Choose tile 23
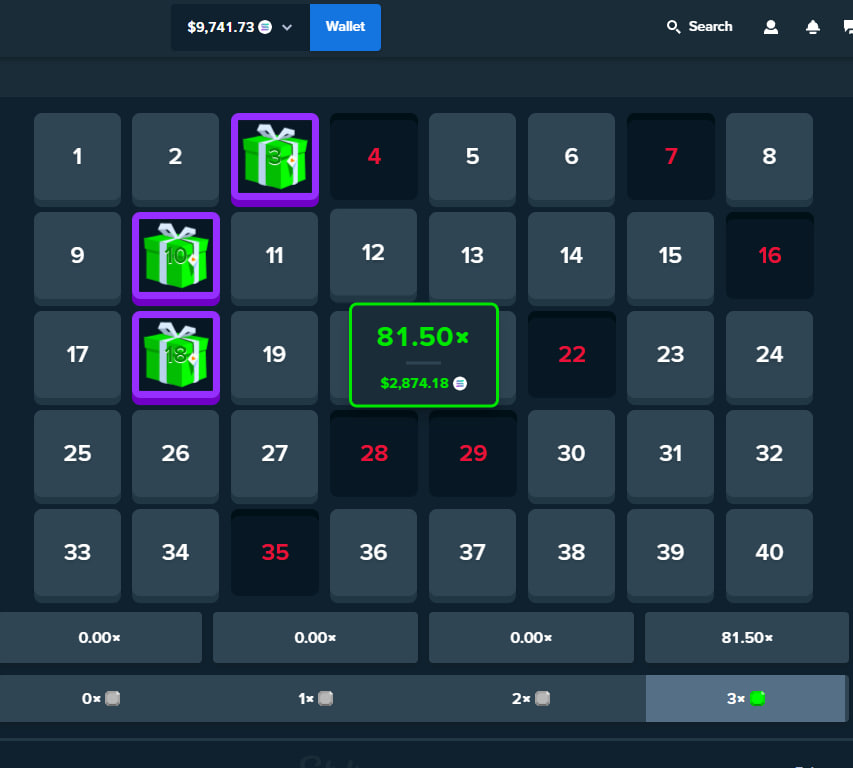 [670, 355]
